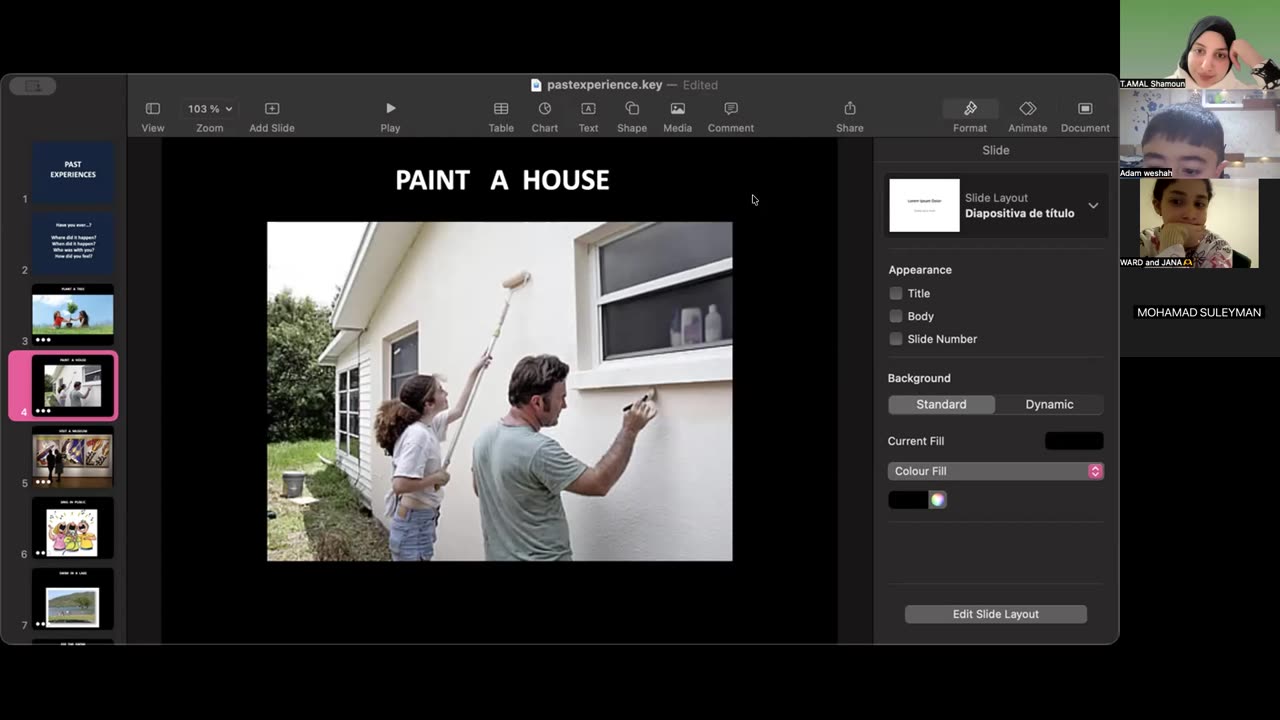Open the Format inspector
Viewport: 1280px width, 720px height.
pos(970,116)
